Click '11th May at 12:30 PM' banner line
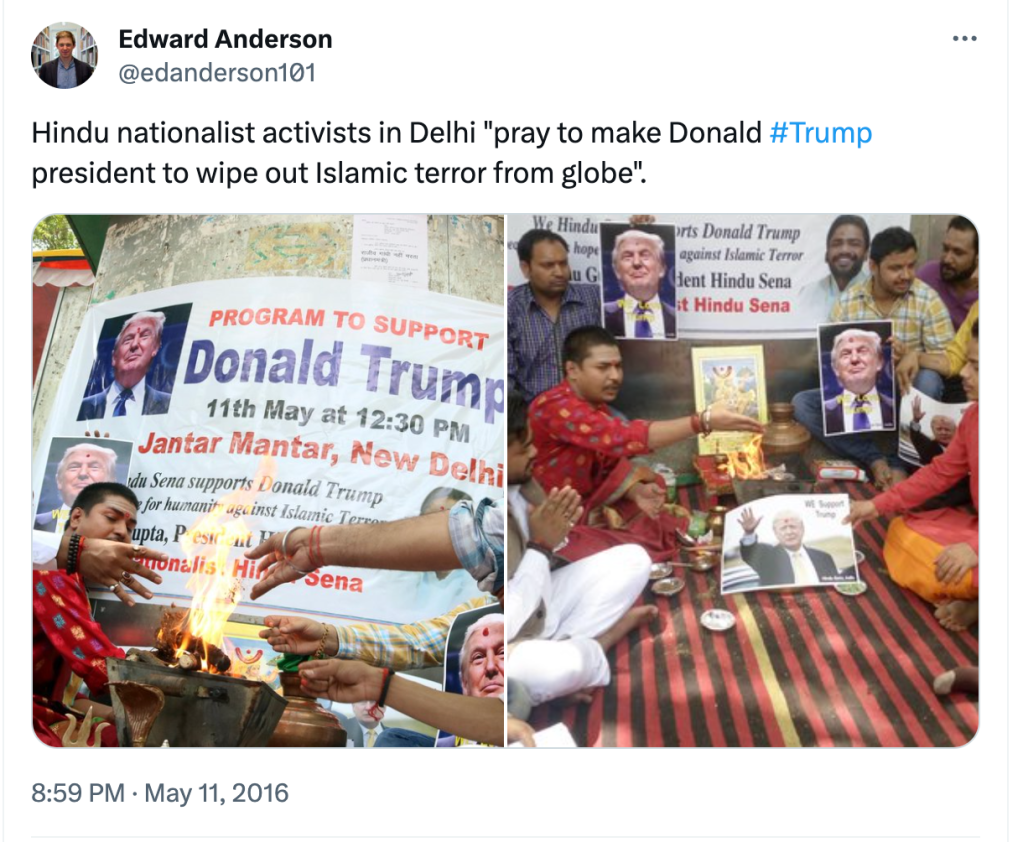 pyautogui.click(x=338, y=418)
